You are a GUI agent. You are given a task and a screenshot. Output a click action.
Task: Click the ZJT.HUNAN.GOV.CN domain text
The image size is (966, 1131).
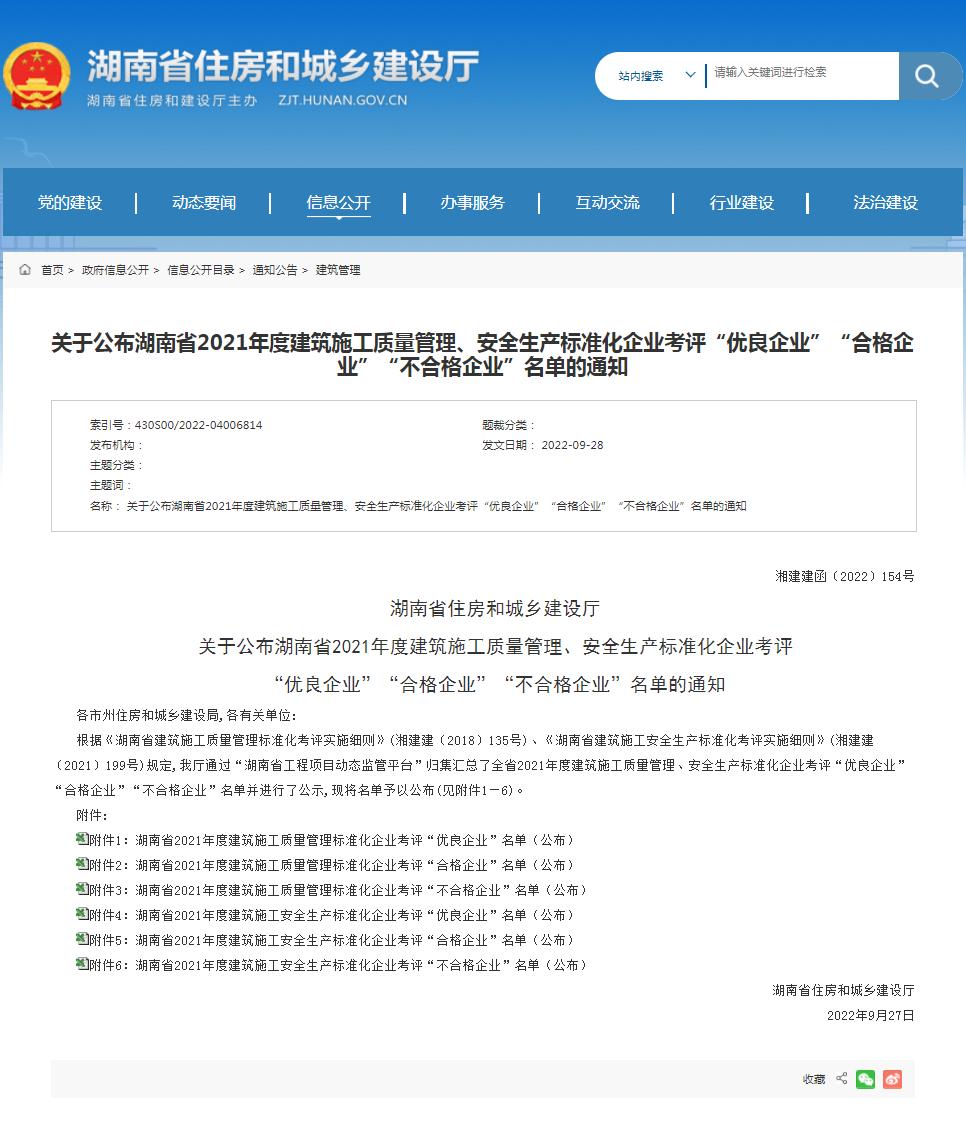click(343, 100)
